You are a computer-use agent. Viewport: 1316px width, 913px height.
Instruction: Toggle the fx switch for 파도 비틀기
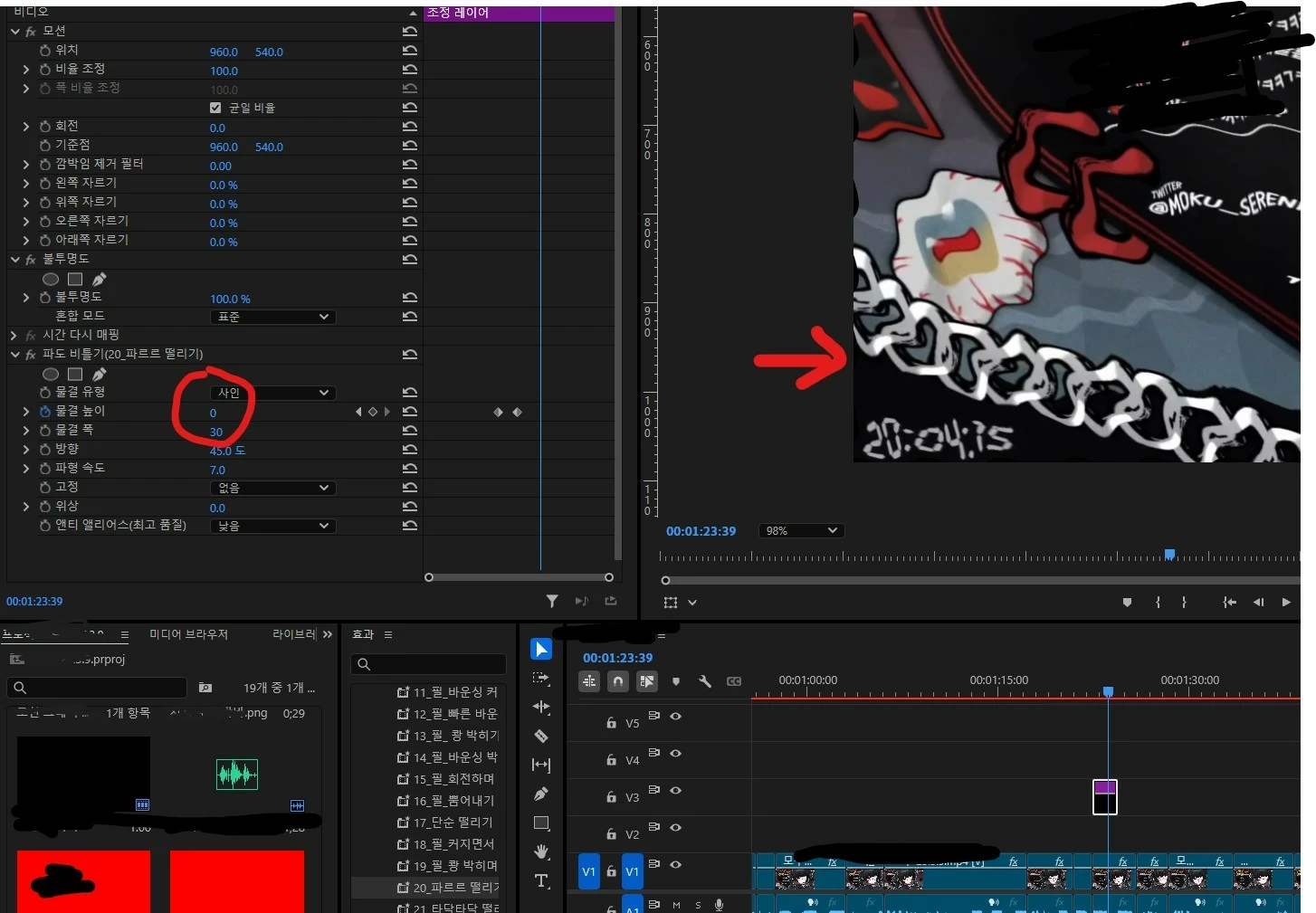pyautogui.click(x=31, y=355)
